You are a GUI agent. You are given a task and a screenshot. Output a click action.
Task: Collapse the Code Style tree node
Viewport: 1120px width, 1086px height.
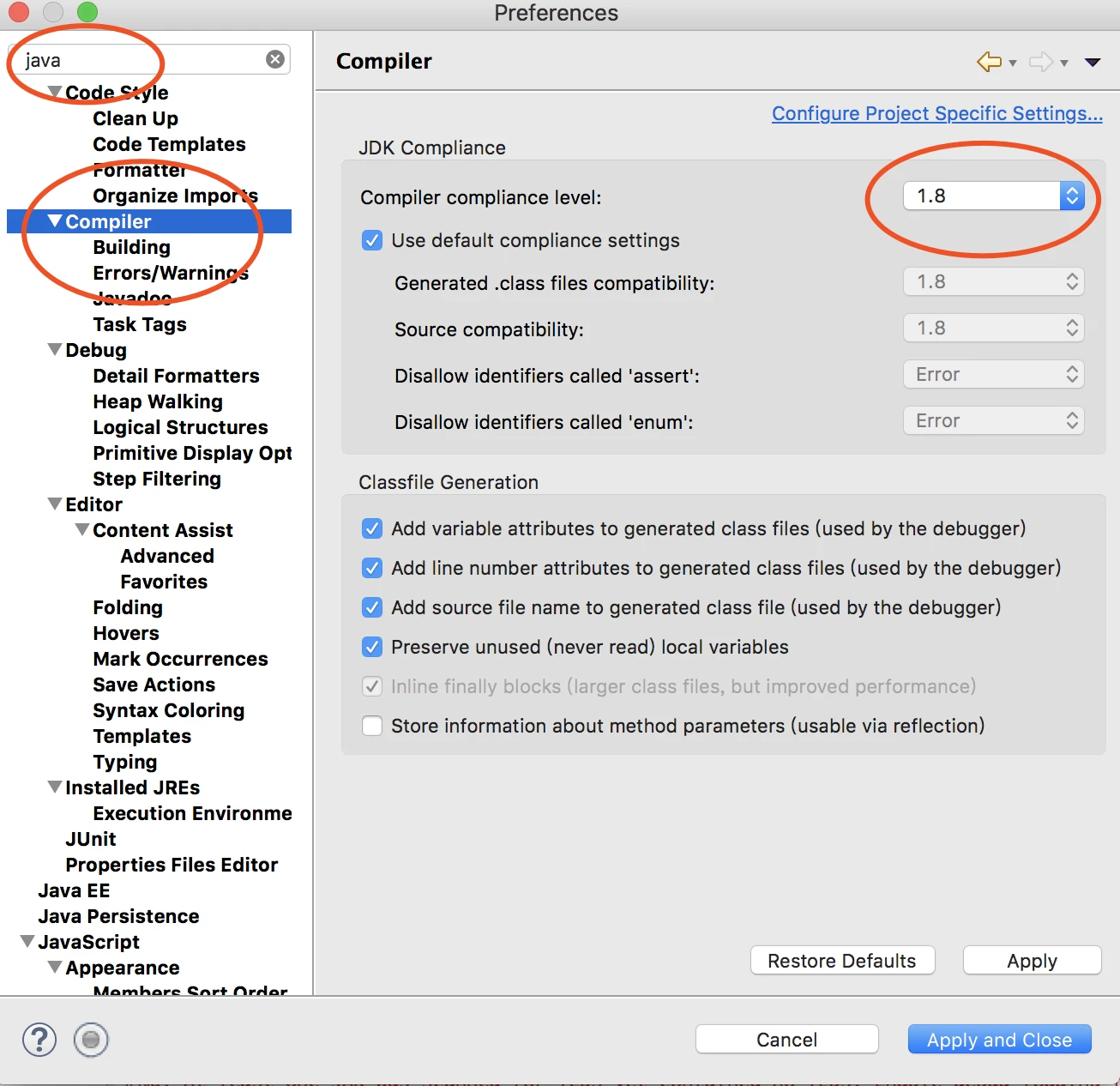(55, 92)
